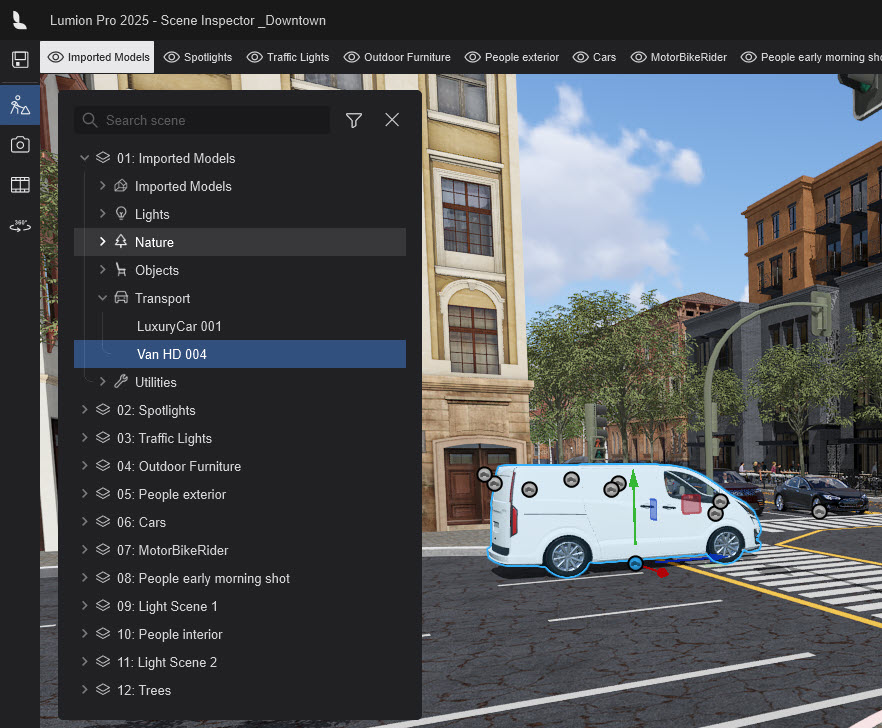Select the 360 Panorama mode icon
Image resolution: width=882 pixels, height=728 pixels.
coord(20,225)
